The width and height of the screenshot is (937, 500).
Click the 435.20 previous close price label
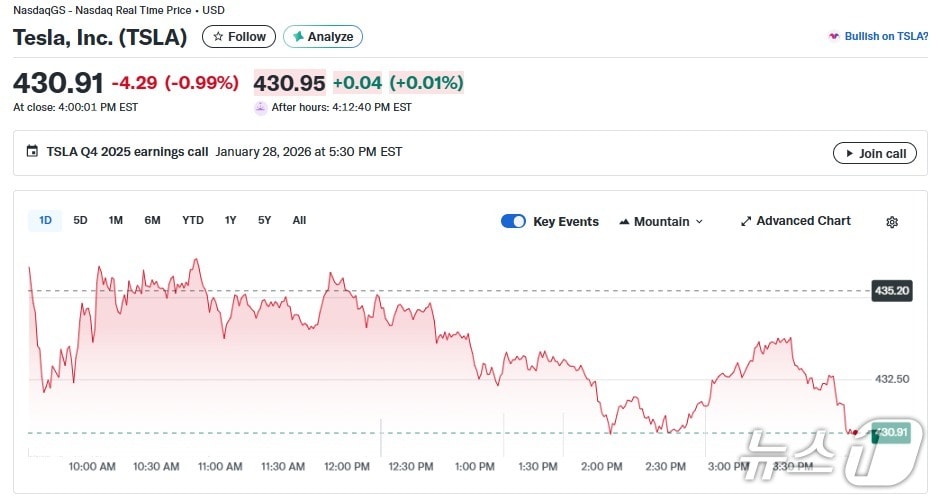891,291
